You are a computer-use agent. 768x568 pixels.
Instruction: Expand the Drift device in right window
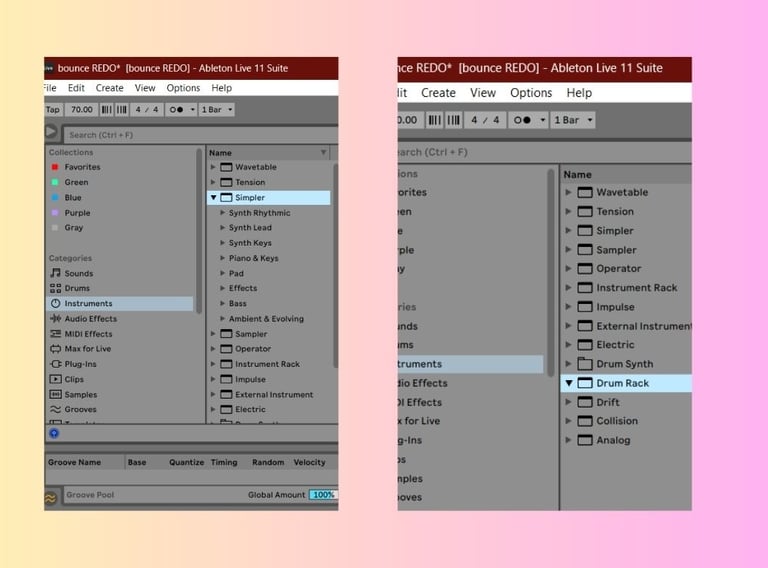pos(568,402)
